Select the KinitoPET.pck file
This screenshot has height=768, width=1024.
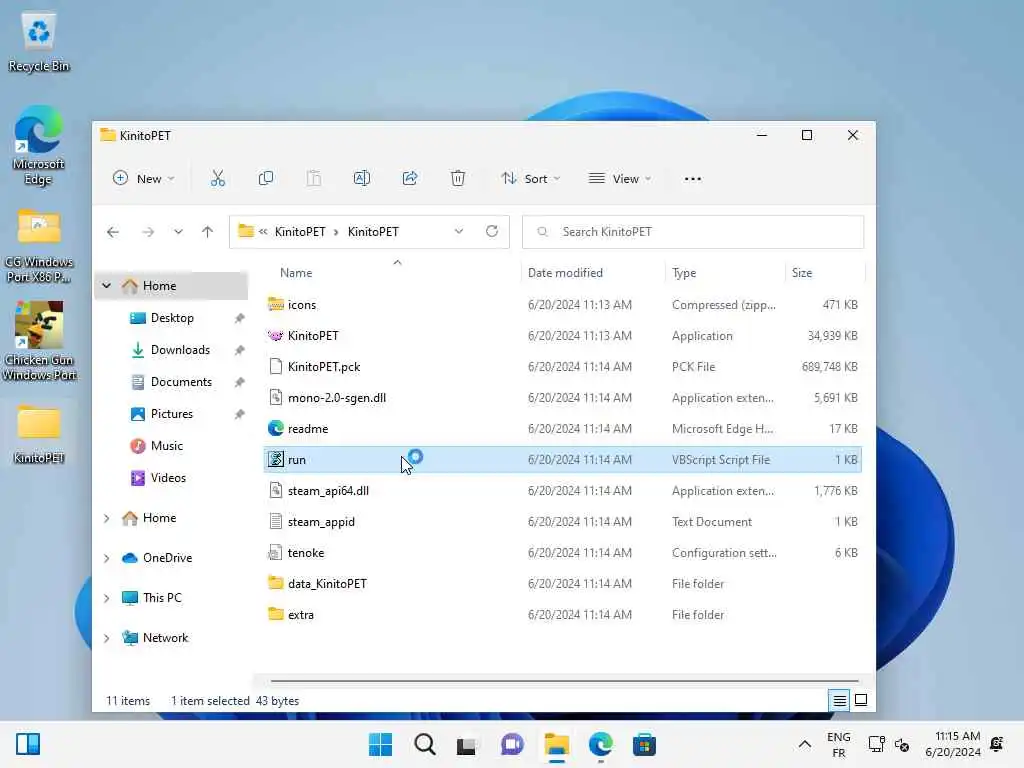tap(563, 367)
